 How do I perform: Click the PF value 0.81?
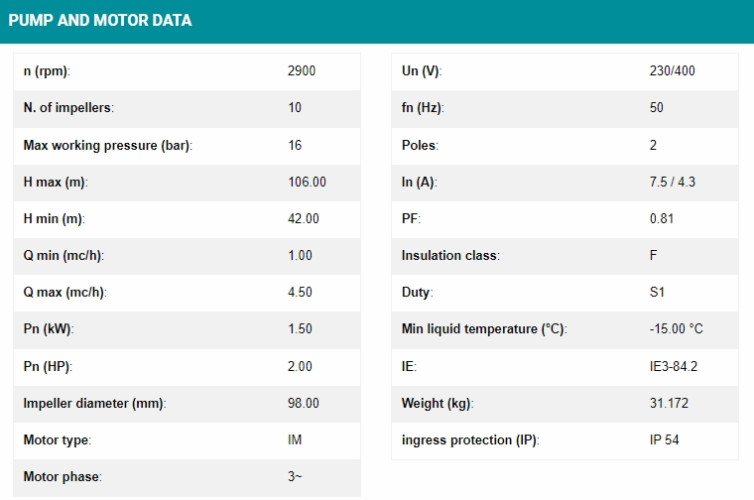click(661, 219)
